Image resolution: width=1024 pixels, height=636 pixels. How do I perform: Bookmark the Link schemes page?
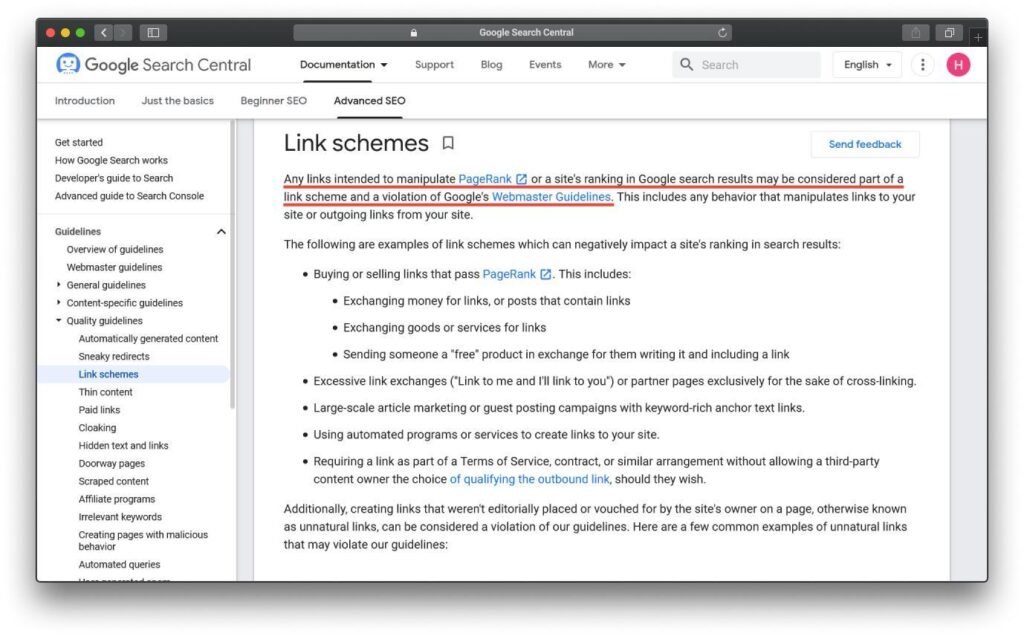pos(447,143)
